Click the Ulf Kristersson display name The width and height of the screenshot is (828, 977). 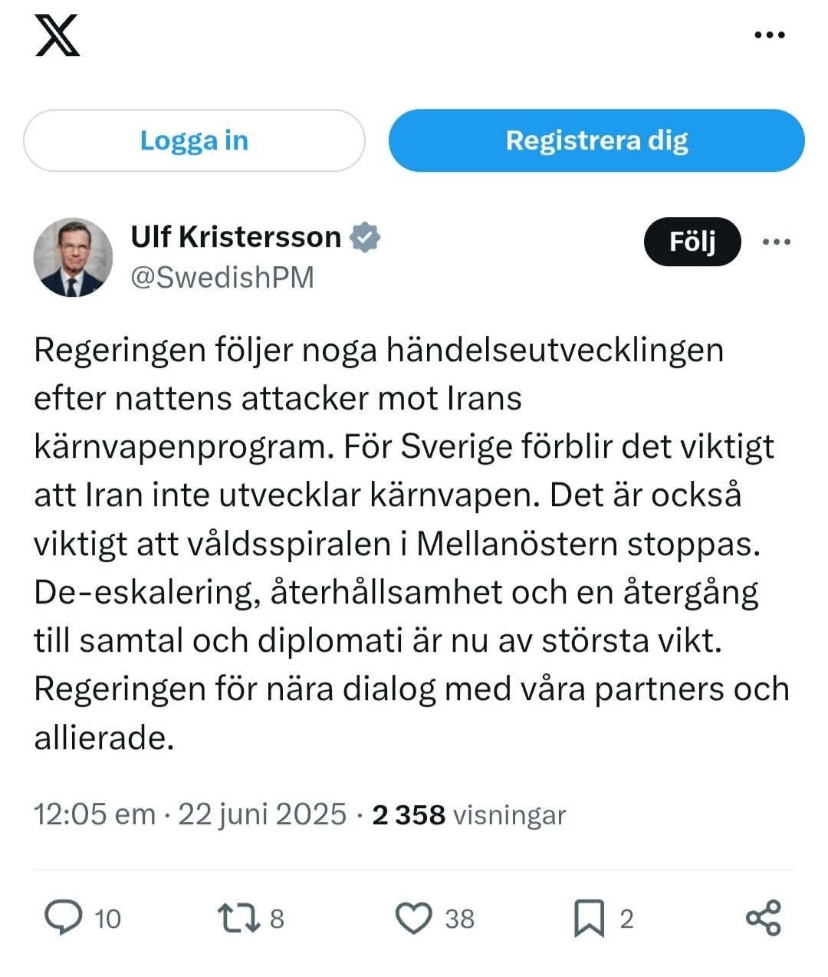coord(236,237)
